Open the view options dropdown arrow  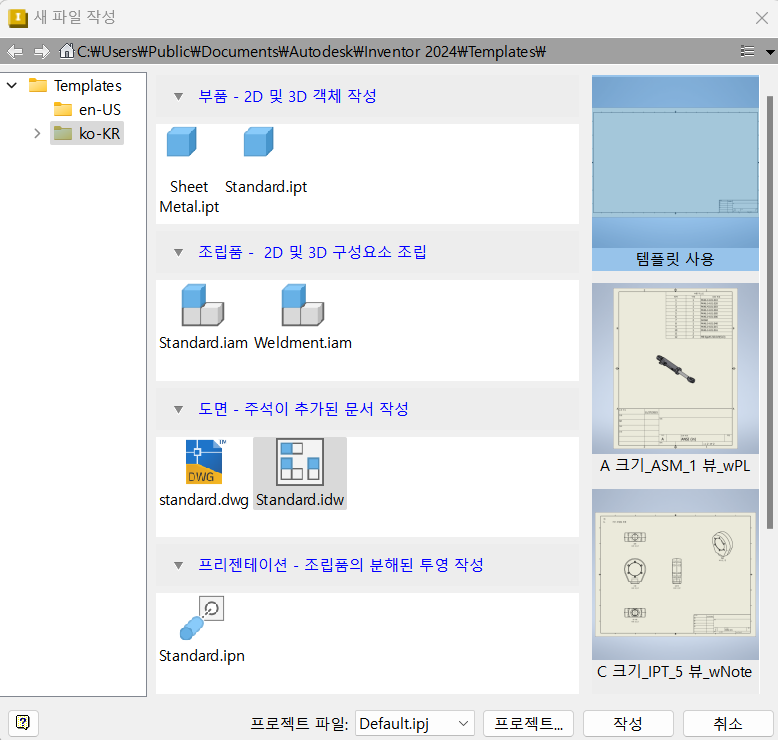point(770,52)
